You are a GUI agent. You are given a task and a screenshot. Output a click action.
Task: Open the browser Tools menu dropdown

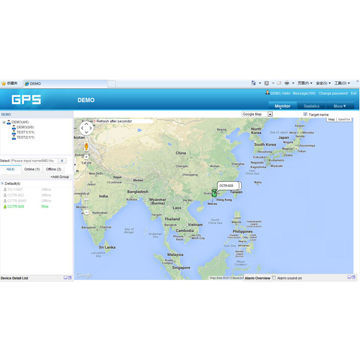pos(342,83)
